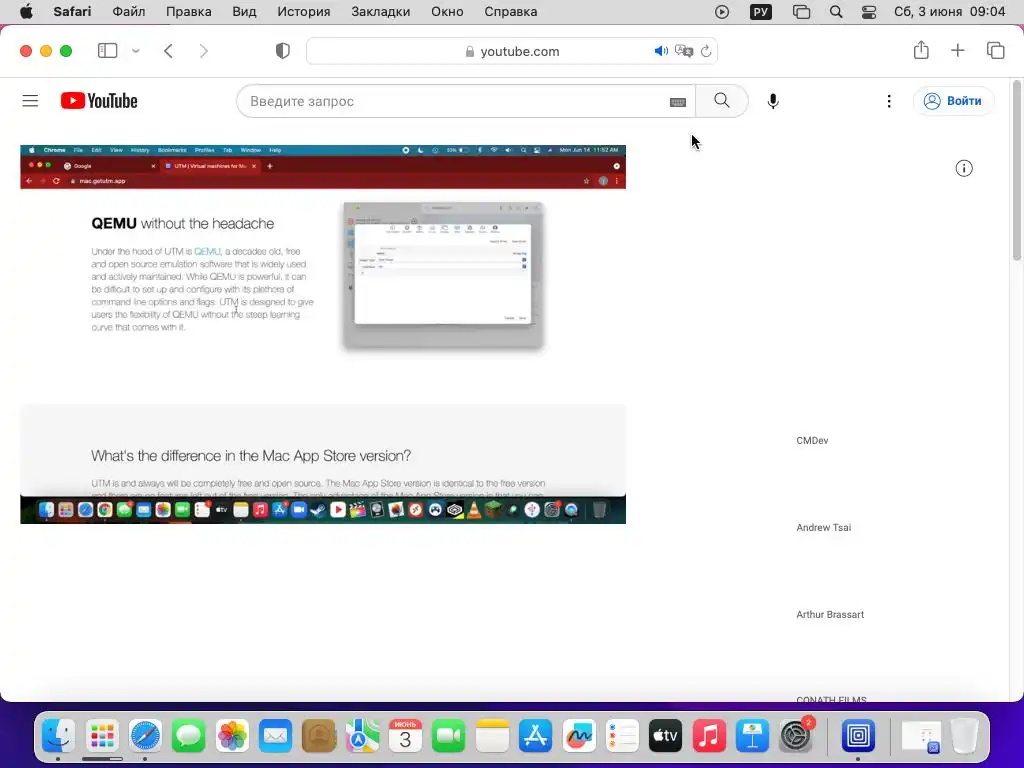Screen dimensions: 1024x768
Task: Open FaceTime from the Dock
Action: 449,736
